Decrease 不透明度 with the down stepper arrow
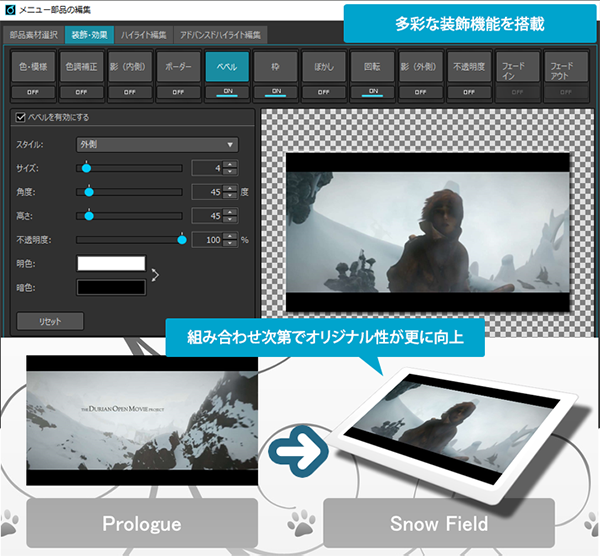The width and height of the screenshot is (600, 556). tap(230, 243)
